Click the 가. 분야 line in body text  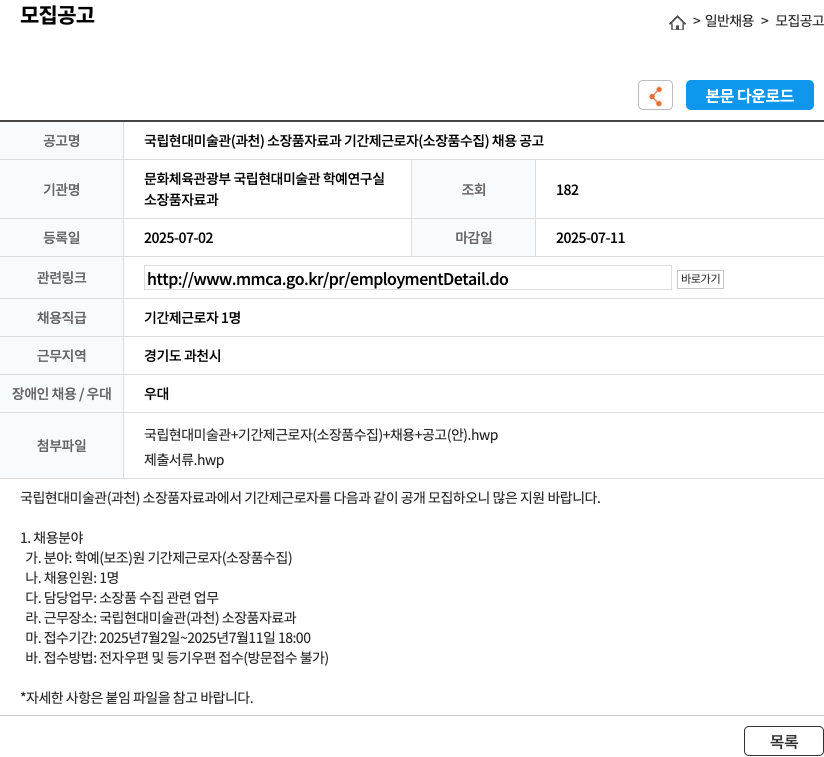pyautogui.click(x=159, y=558)
